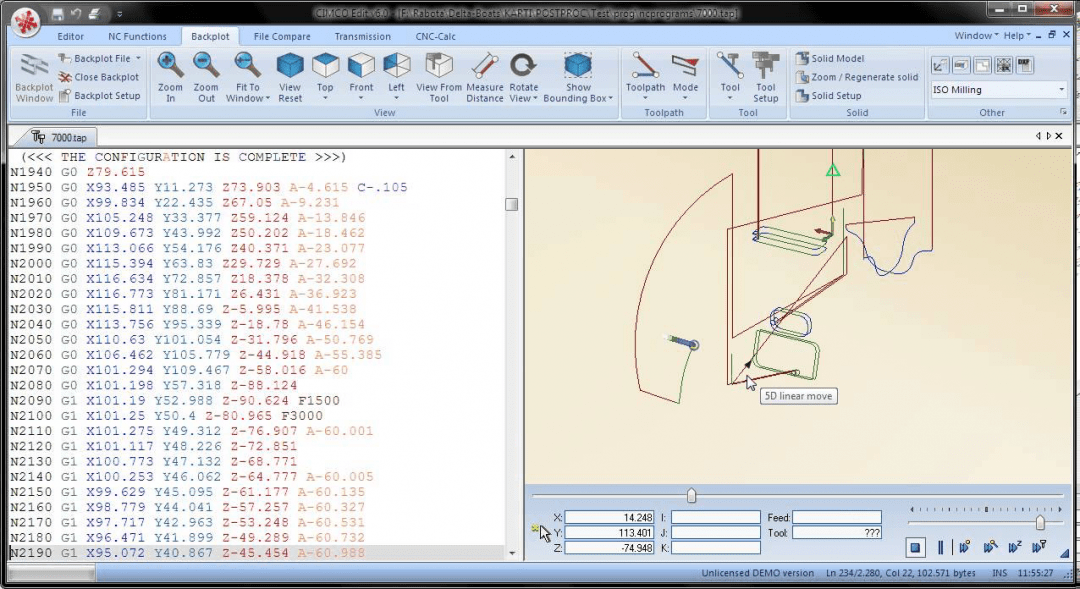Open the ISO Milling file type dropdown
The width and height of the screenshot is (1080, 589).
1061,90
